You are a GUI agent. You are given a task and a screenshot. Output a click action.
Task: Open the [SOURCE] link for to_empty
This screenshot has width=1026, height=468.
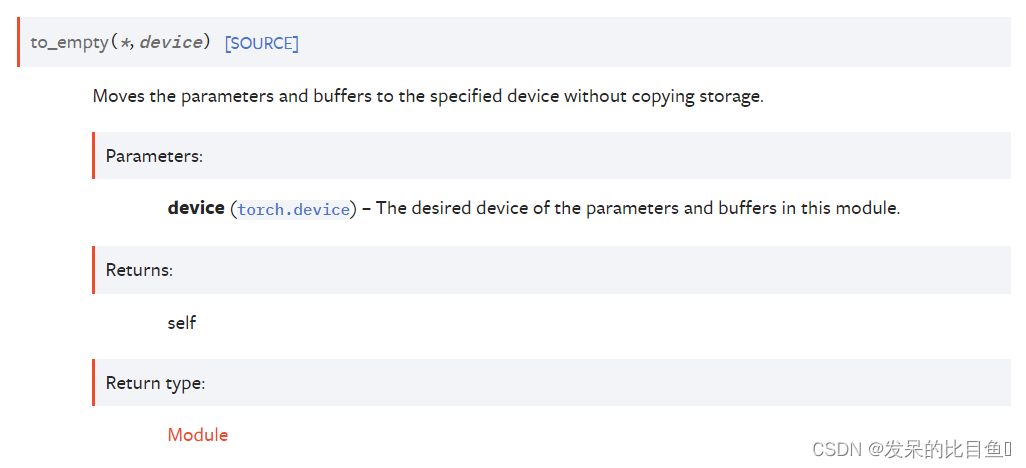click(262, 44)
